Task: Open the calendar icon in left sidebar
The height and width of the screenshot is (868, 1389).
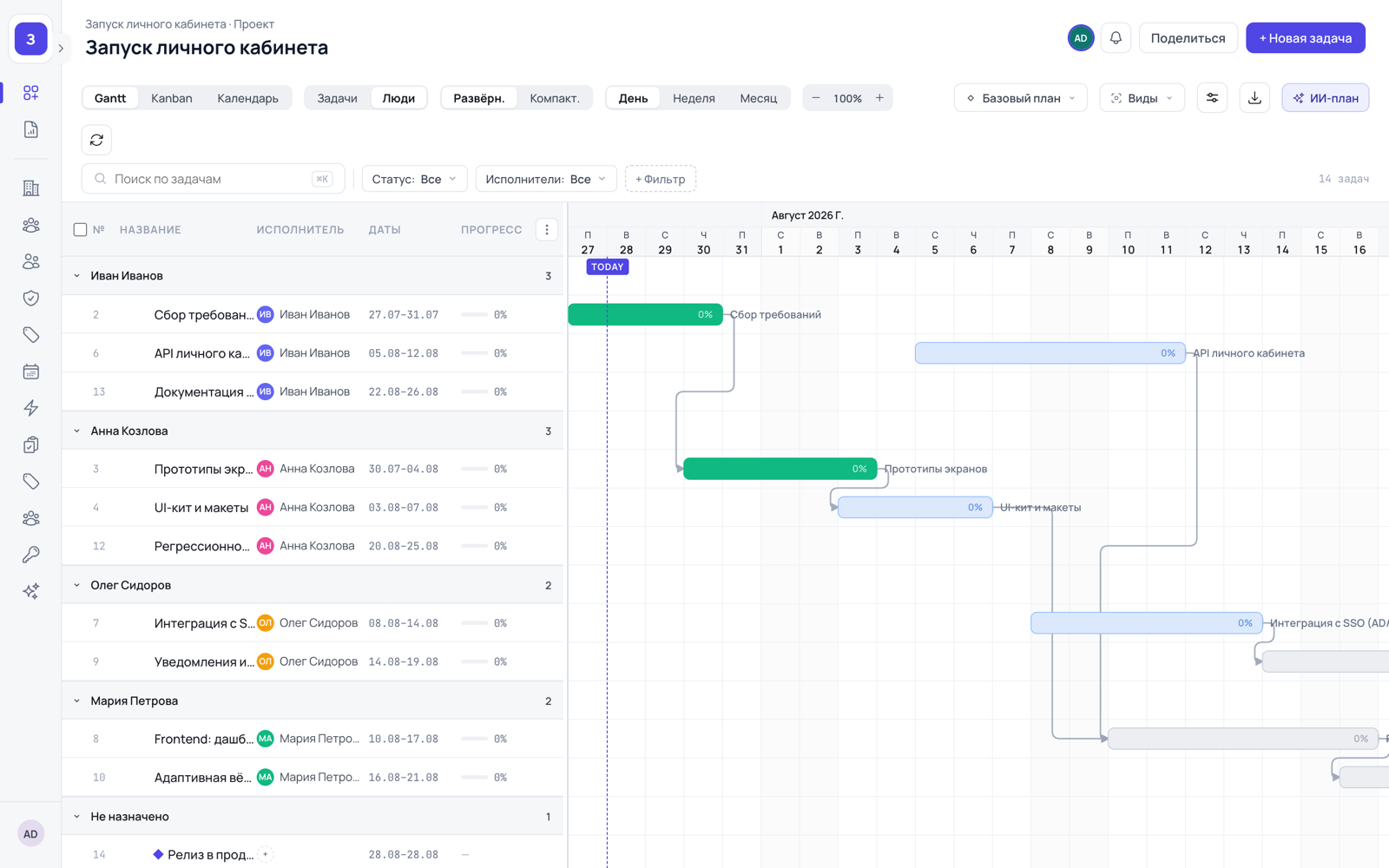Action: [x=31, y=372]
